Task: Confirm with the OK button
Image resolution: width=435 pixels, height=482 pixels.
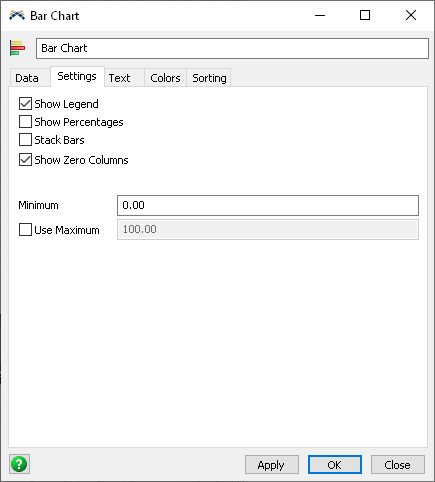Action: pyautogui.click(x=335, y=465)
